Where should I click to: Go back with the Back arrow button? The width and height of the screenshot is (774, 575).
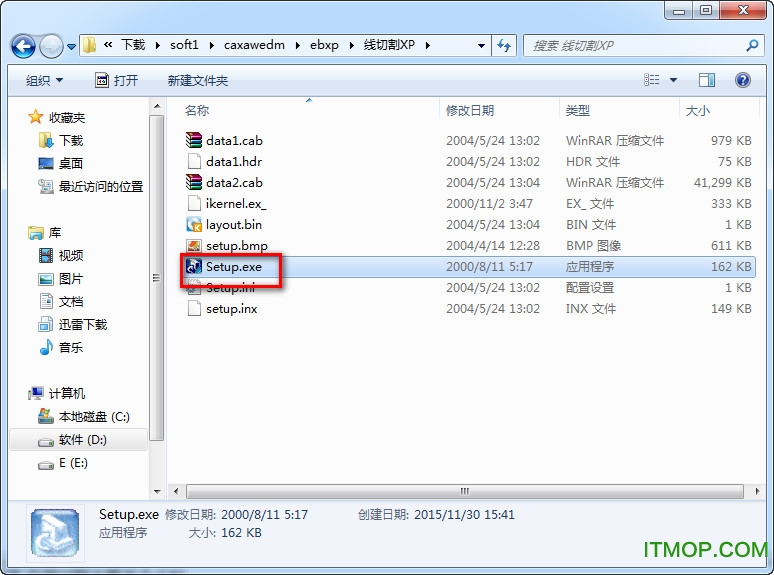click(x=23, y=46)
